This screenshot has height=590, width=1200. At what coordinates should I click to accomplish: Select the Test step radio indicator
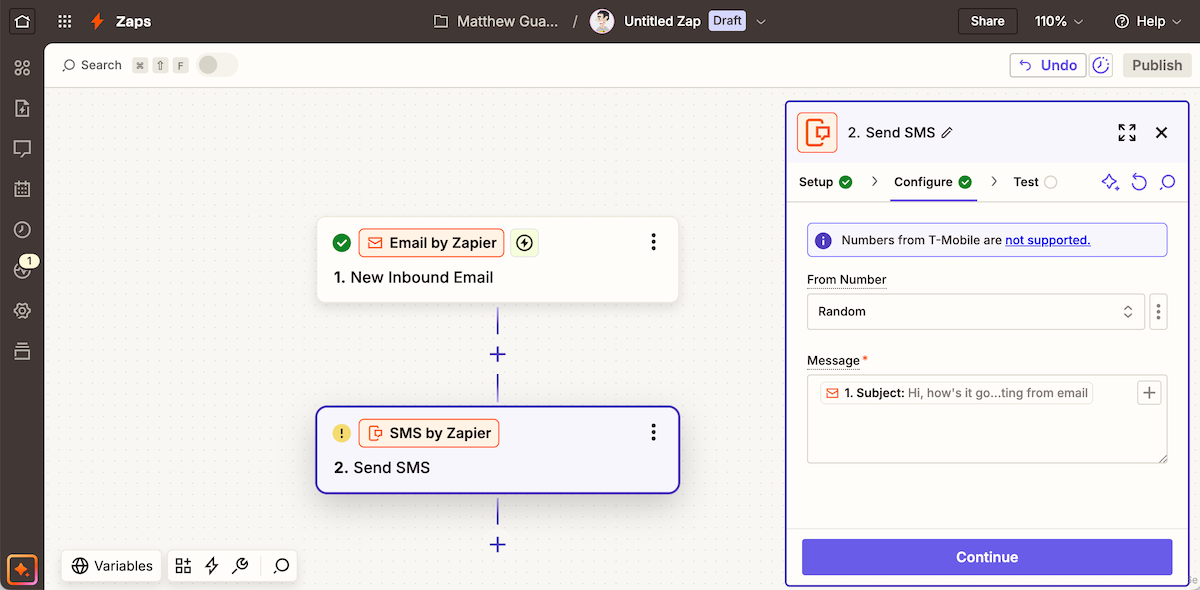point(1050,182)
